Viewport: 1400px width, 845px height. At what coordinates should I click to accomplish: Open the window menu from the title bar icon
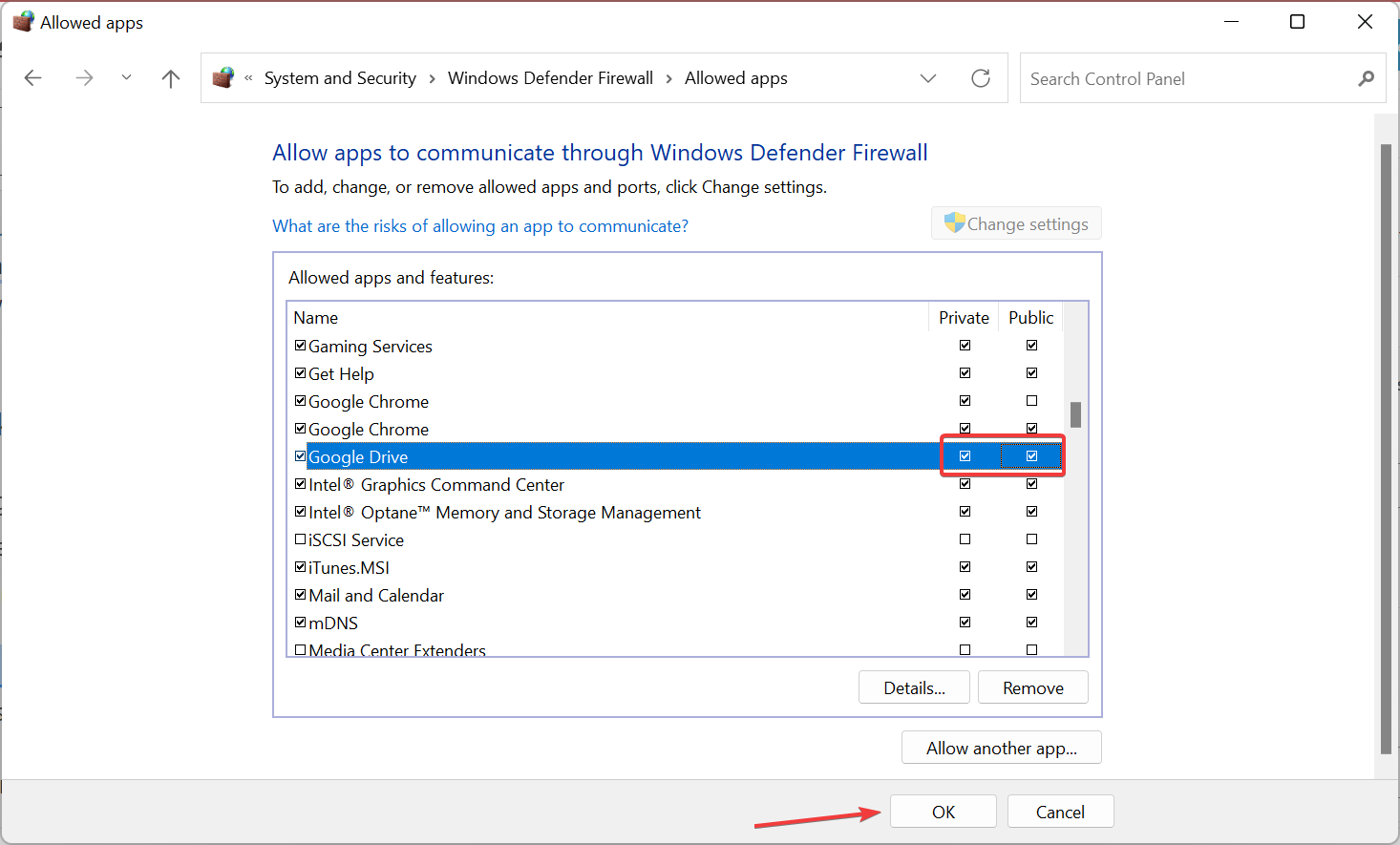(x=23, y=22)
